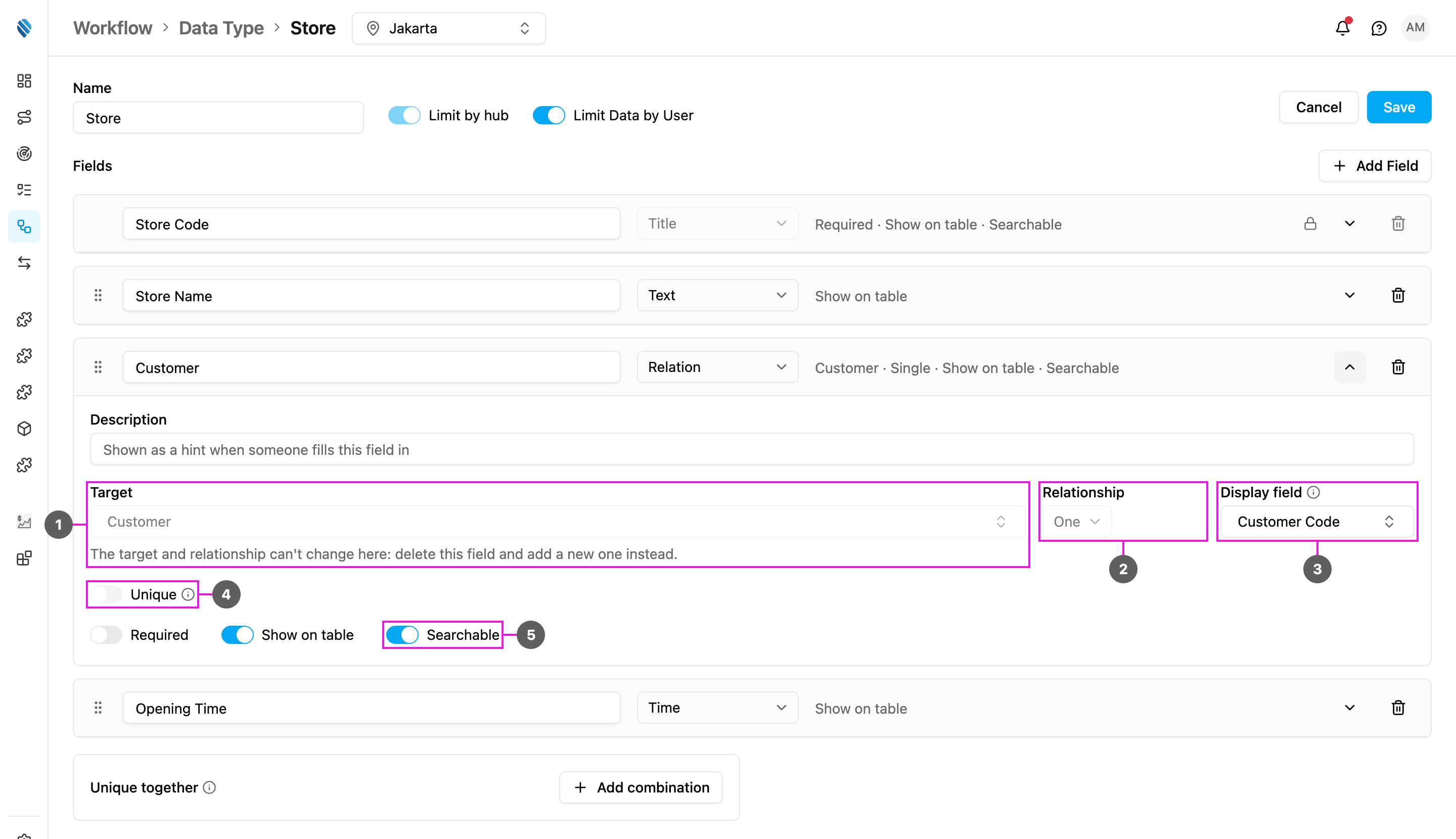Click the Name input containing Store
Viewport: 1456px width, 839px height.
coord(218,118)
